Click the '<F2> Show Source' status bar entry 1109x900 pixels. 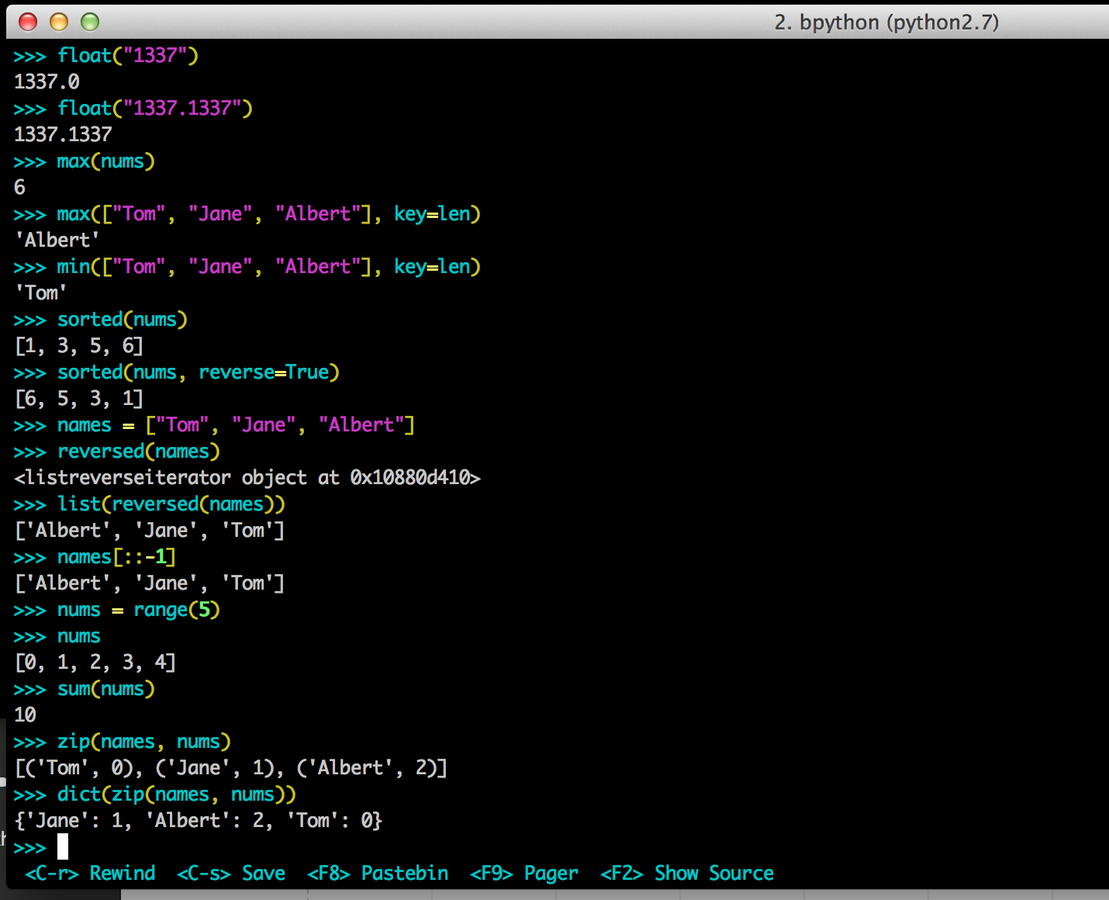(687, 873)
